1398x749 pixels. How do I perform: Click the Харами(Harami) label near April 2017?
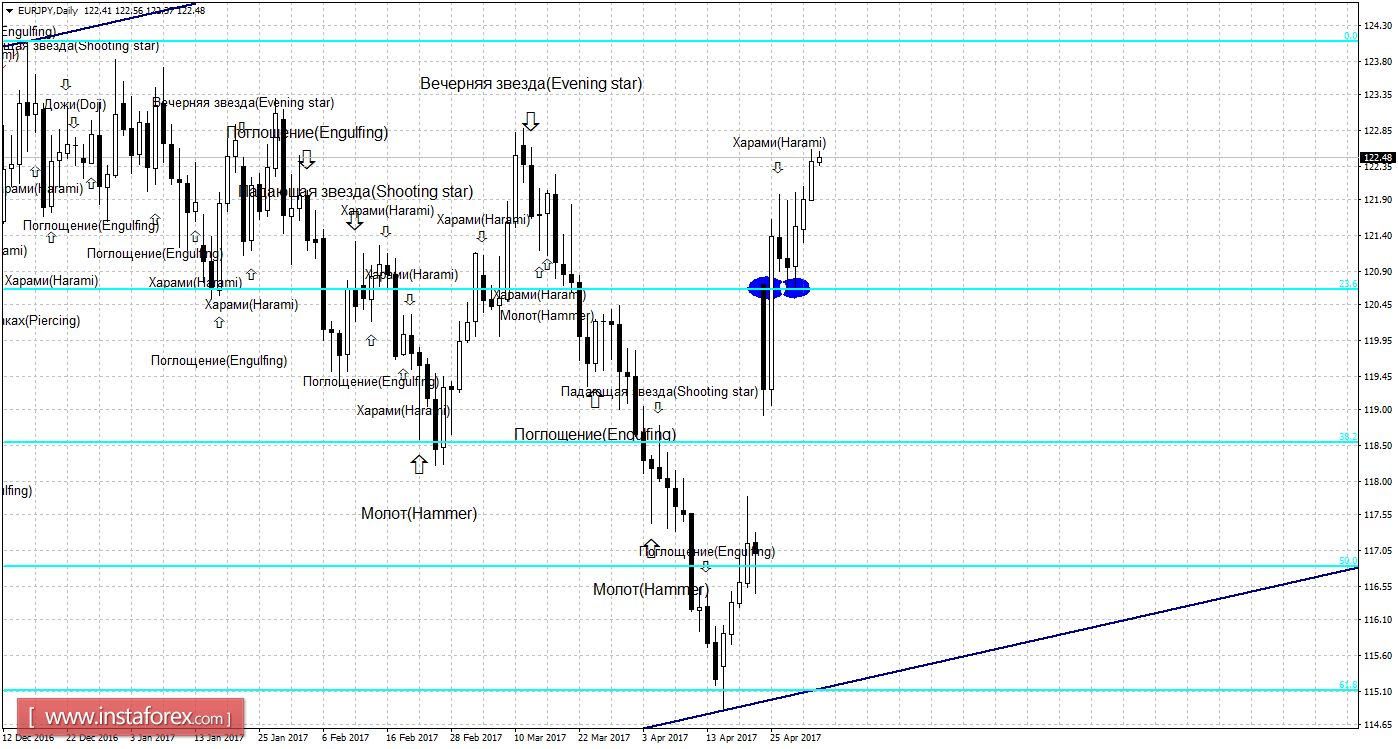pos(779,143)
